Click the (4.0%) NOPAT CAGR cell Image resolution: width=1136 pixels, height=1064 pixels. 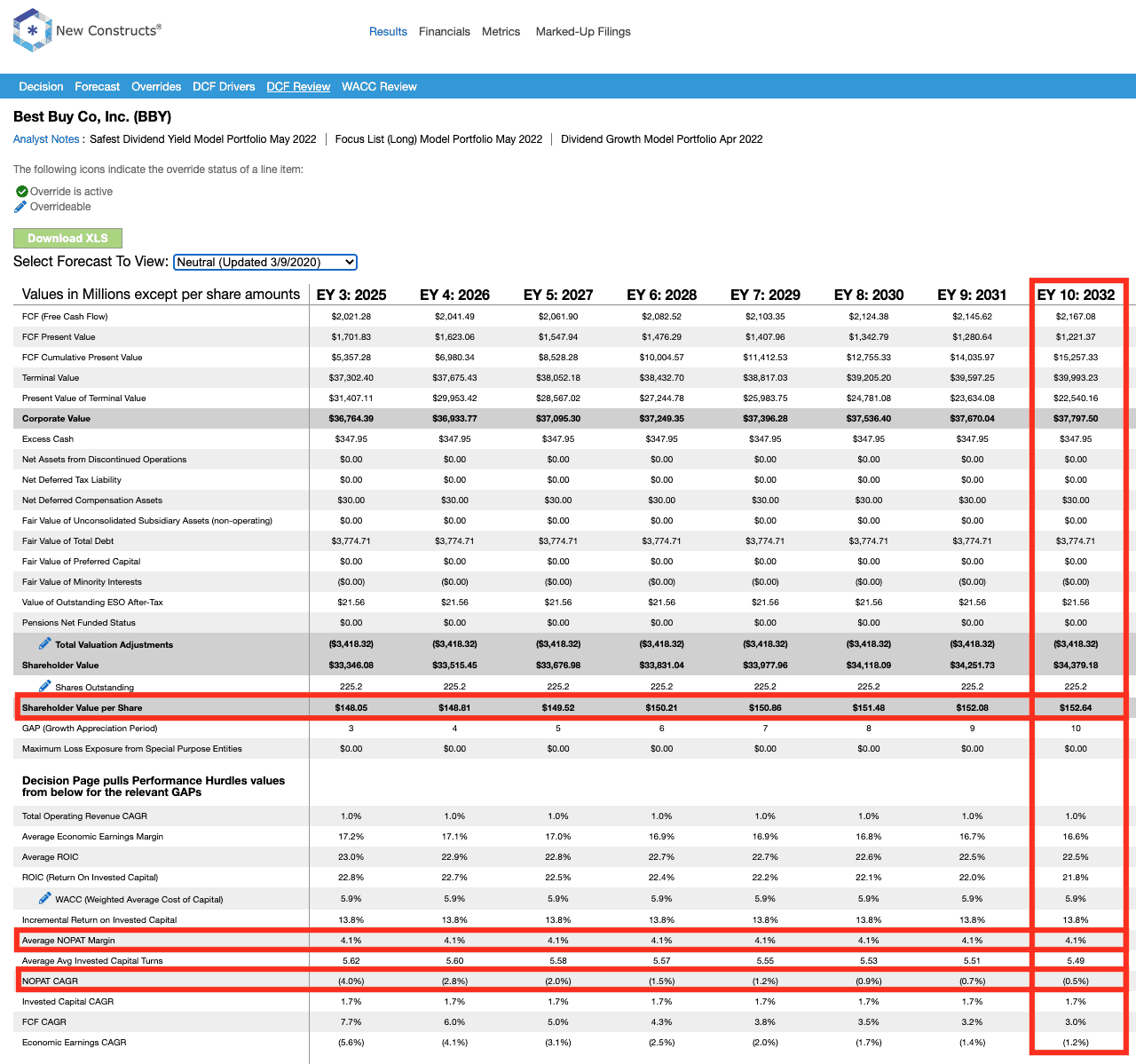(x=351, y=981)
